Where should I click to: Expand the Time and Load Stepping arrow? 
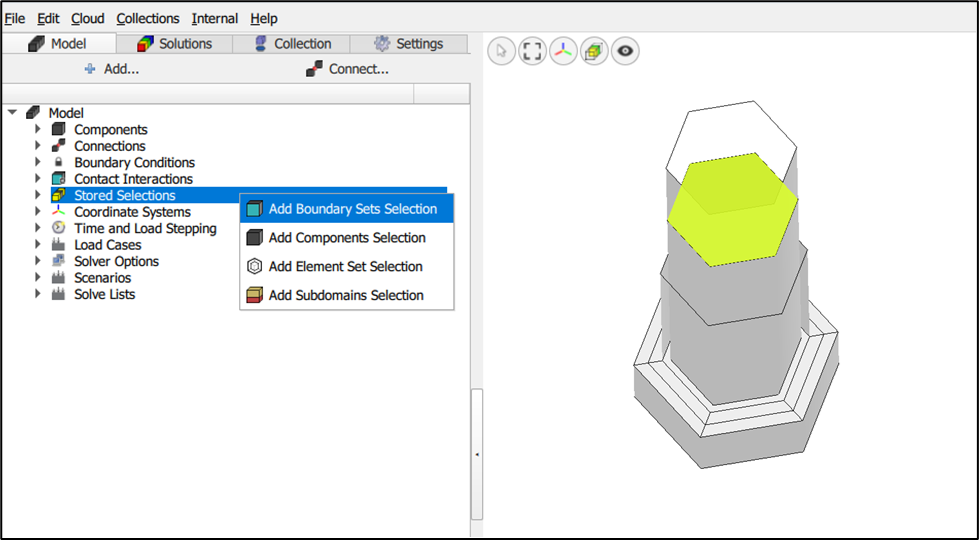pos(37,228)
